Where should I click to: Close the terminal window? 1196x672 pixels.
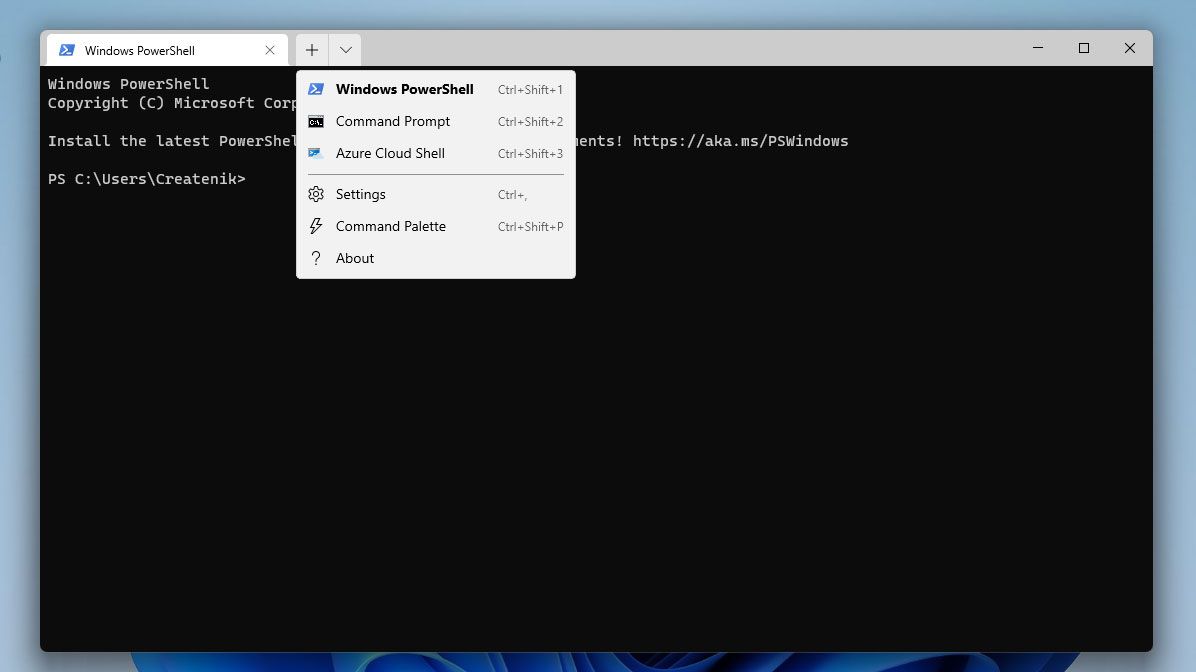click(x=1130, y=48)
